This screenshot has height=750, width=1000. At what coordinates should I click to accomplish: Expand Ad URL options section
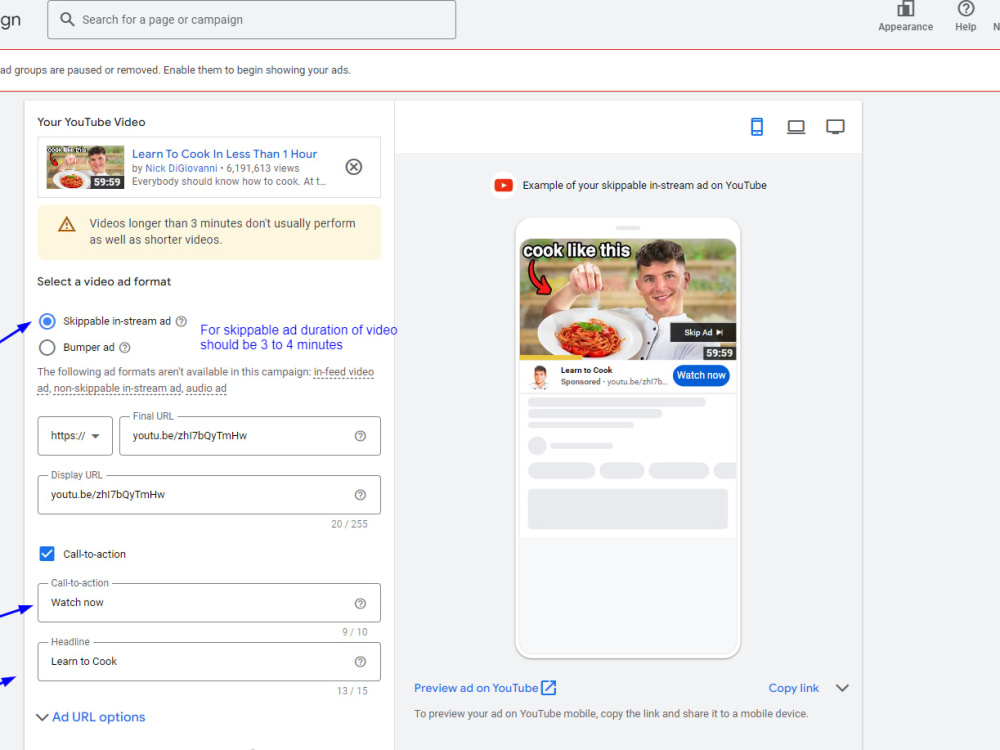pos(91,717)
